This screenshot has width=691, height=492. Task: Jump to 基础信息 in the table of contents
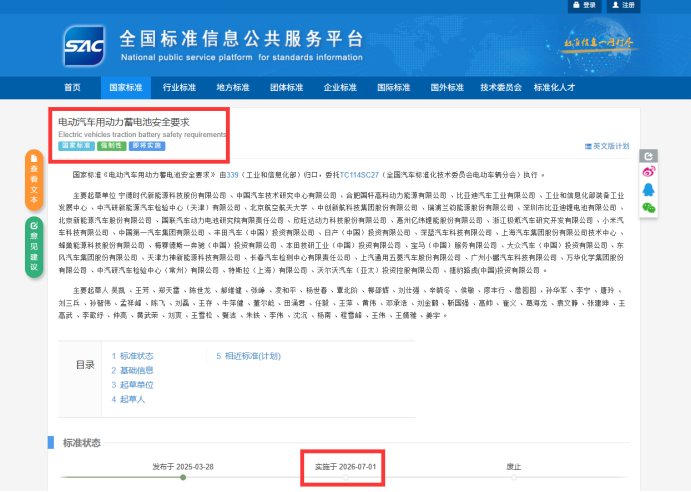point(136,370)
